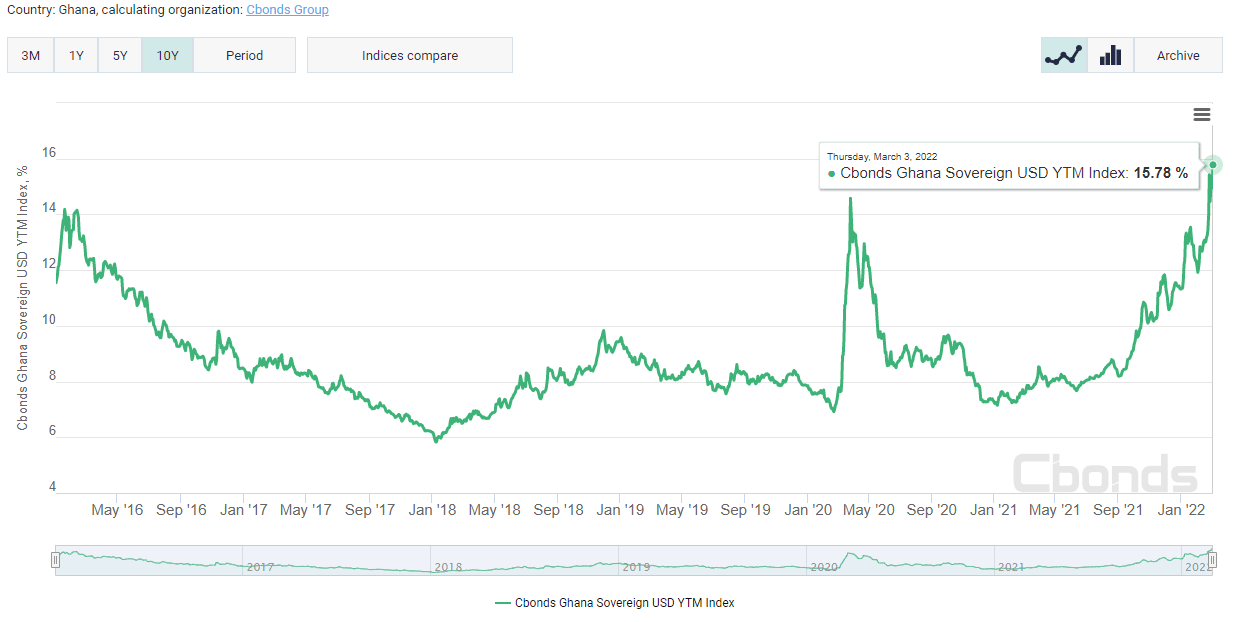Click the 16 y-axis value label
The image size is (1233, 622).
coord(48,154)
